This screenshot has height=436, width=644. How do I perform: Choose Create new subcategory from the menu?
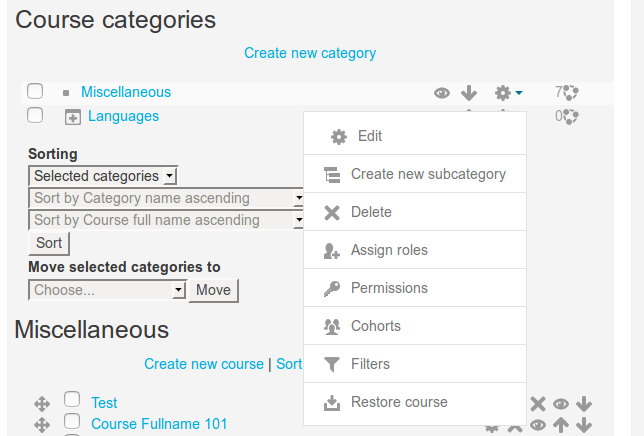pyautogui.click(x=415, y=174)
